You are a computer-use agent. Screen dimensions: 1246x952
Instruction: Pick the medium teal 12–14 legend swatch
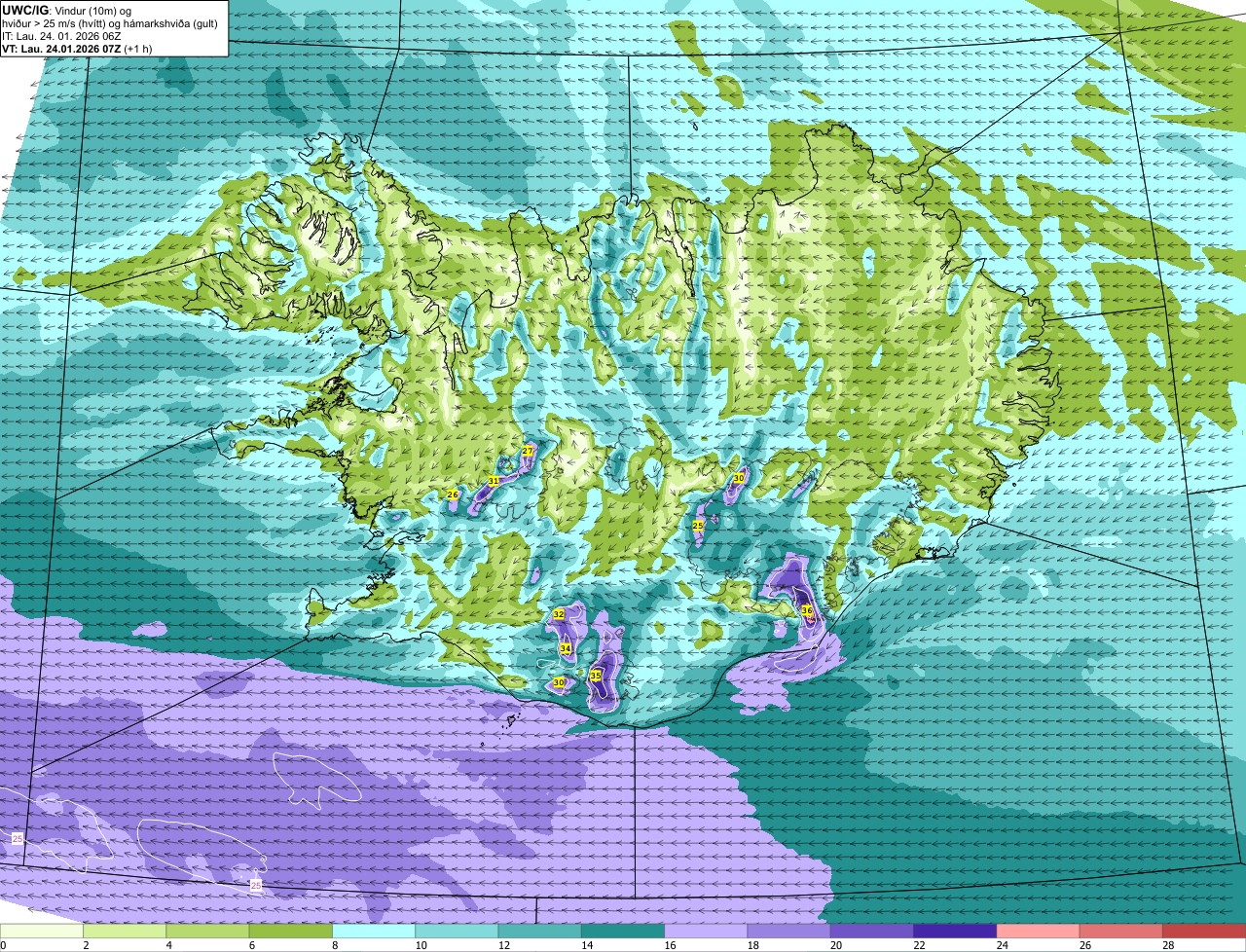point(540,932)
